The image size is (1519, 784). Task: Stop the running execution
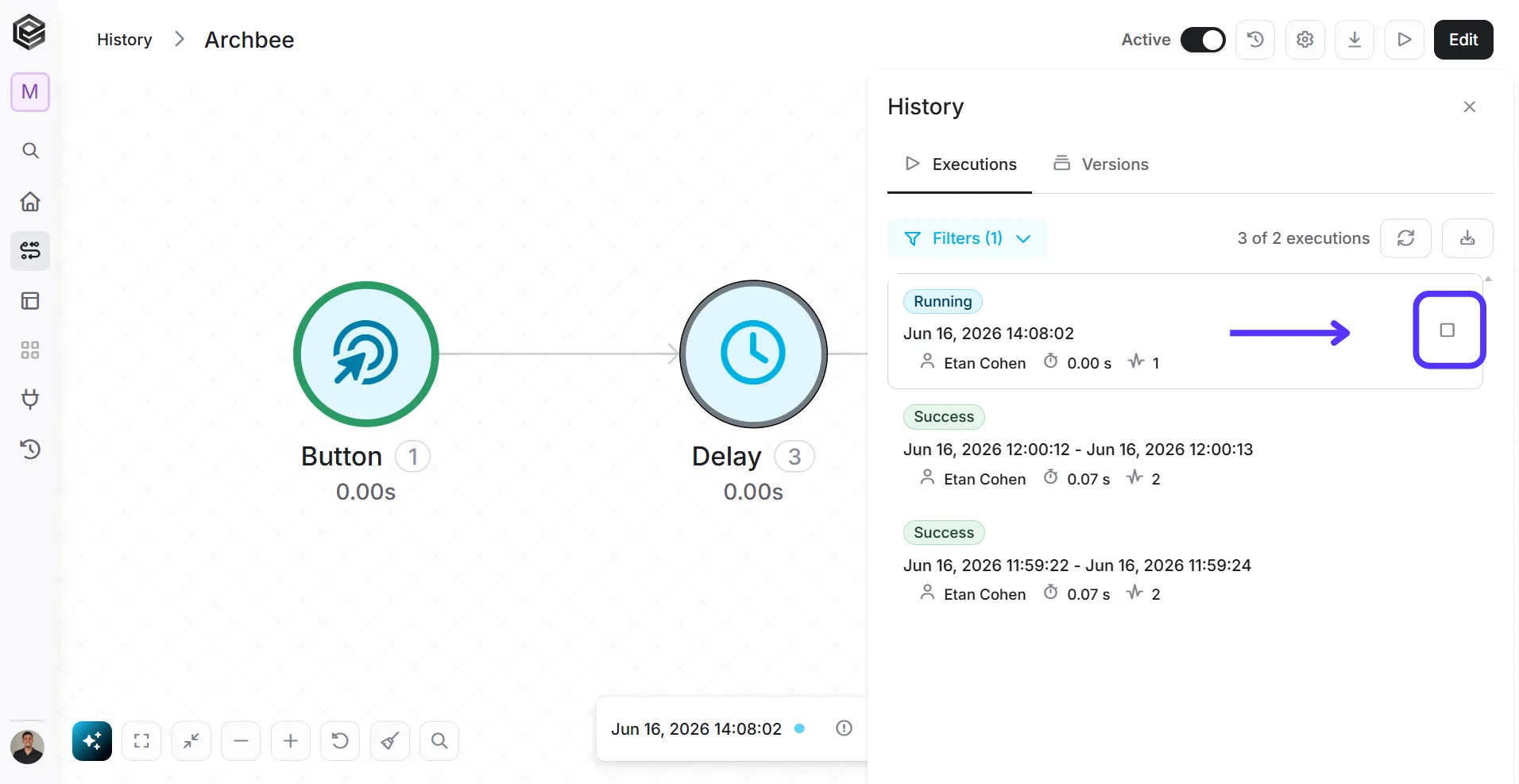(1447, 330)
